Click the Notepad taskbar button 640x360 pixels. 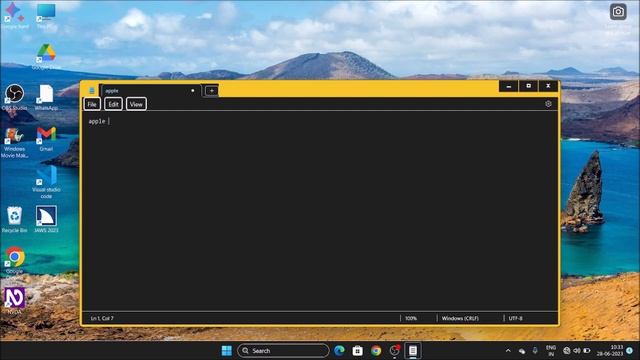point(413,351)
